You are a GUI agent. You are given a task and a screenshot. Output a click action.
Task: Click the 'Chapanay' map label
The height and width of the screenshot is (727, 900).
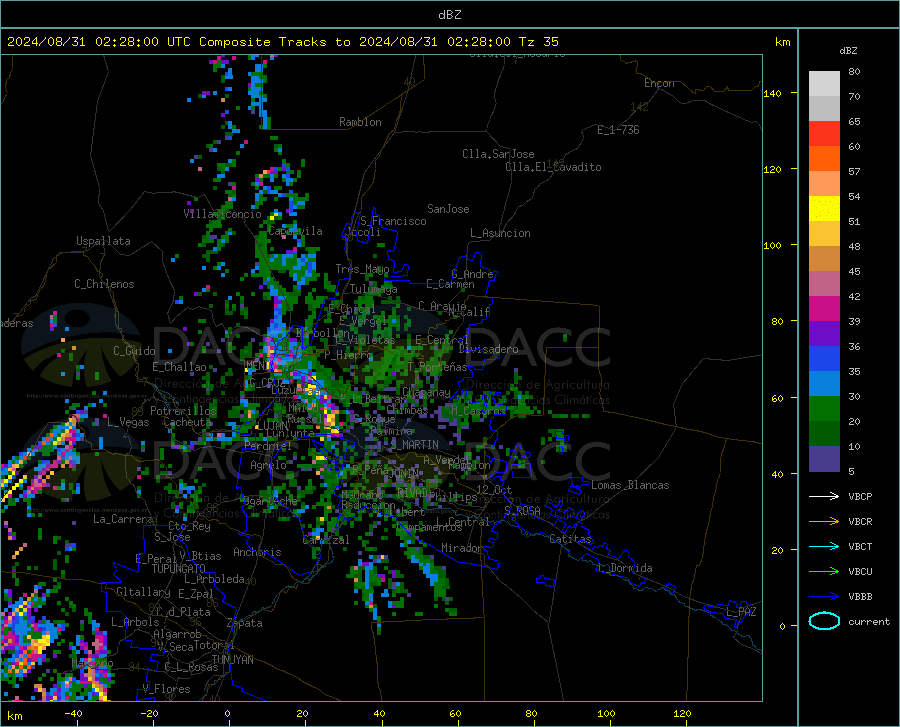click(426, 392)
